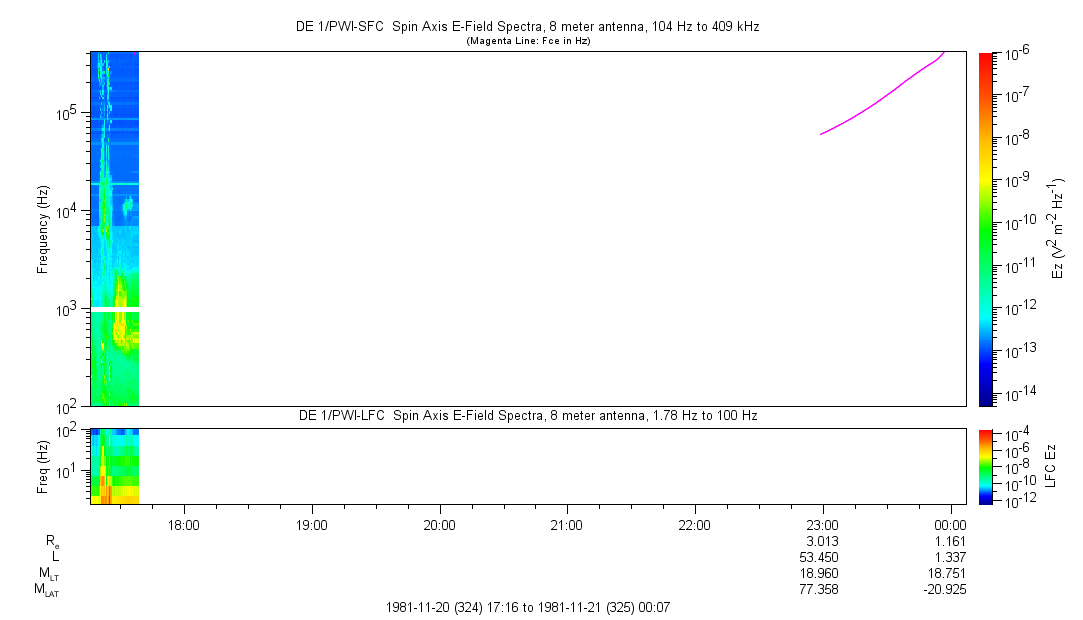The height and width of the screenshot is (620, 1083).
Task: Click the MLT value 18.960
Action: coord(819,573)
